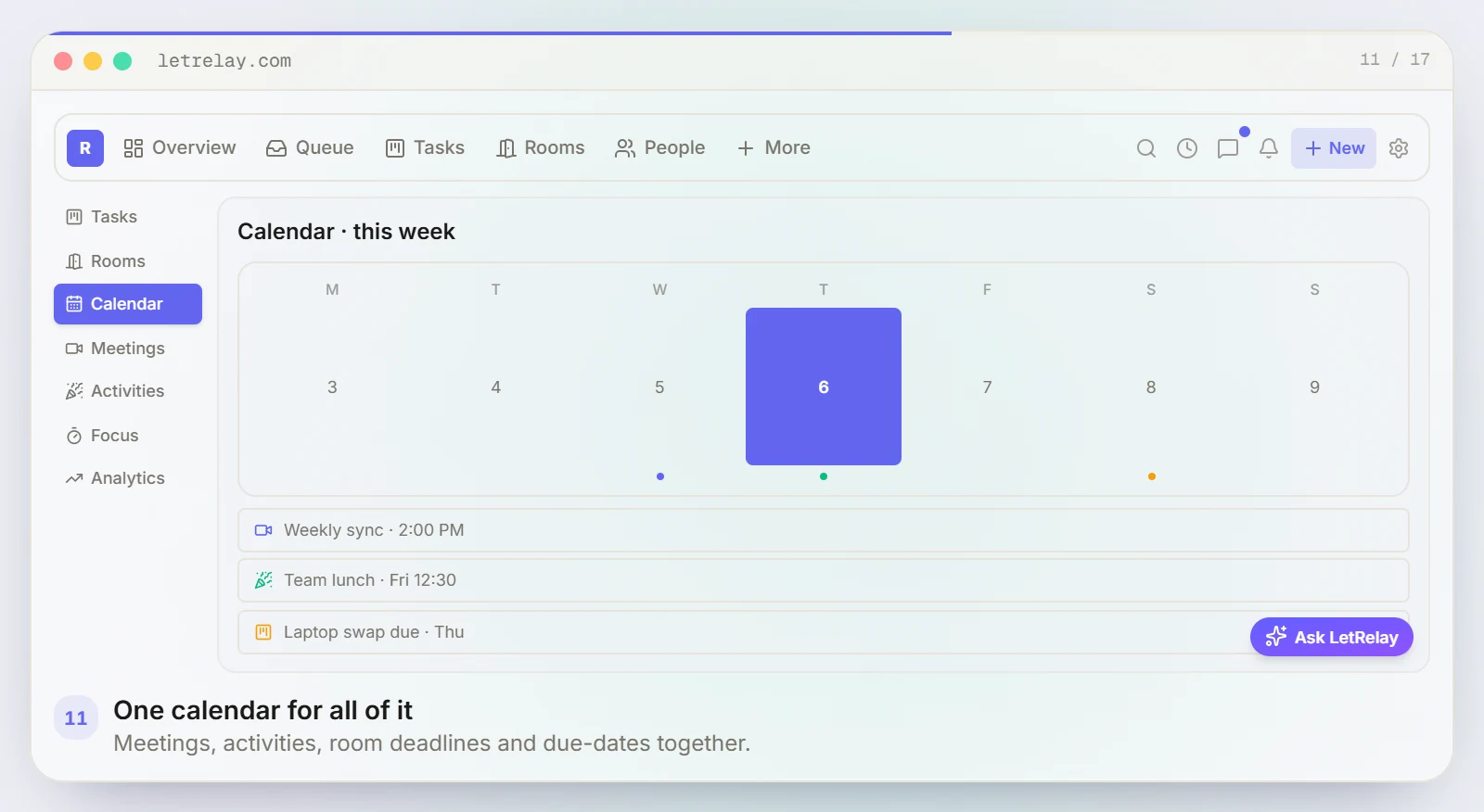1484x812 pixels.
Task: Click the Calendar this week heading
Action: click(346, 232)
